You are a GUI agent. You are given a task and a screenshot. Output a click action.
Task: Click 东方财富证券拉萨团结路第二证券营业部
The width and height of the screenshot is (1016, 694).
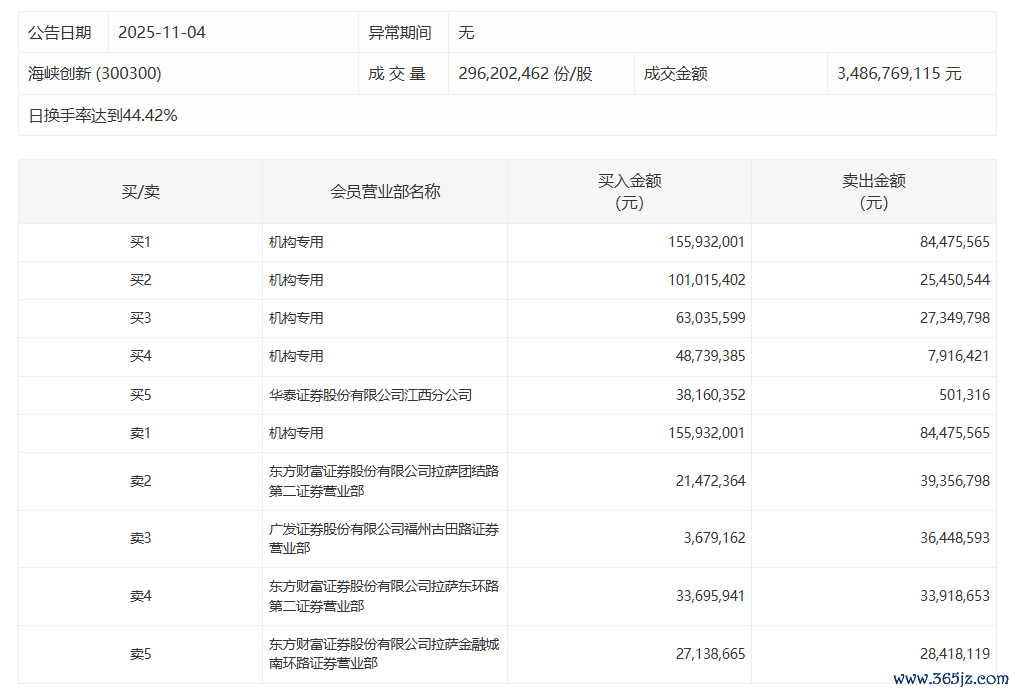pyautogui.click(x=384, y=481)
